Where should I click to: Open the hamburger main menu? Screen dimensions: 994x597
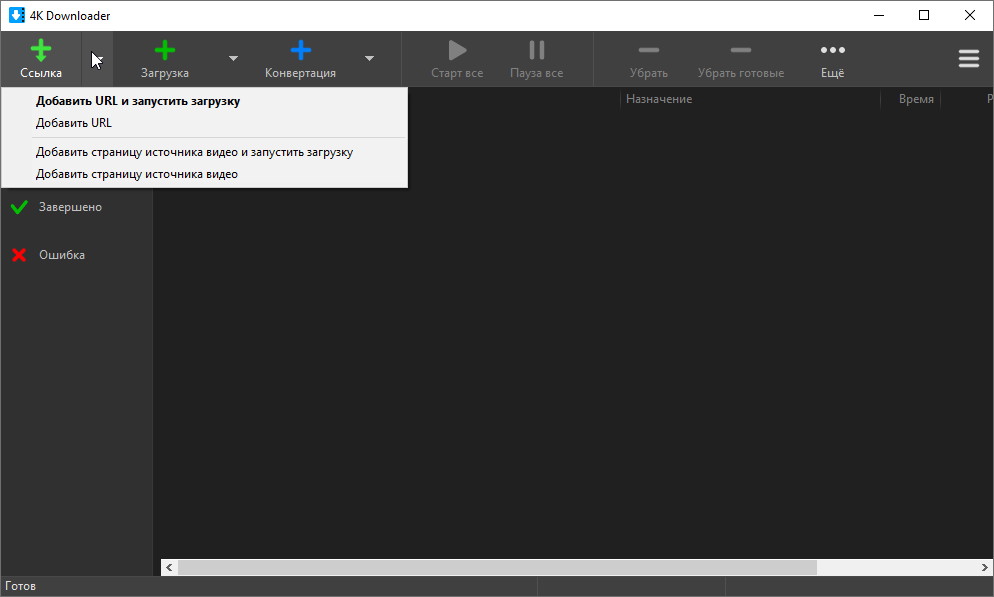pos(968,59)
